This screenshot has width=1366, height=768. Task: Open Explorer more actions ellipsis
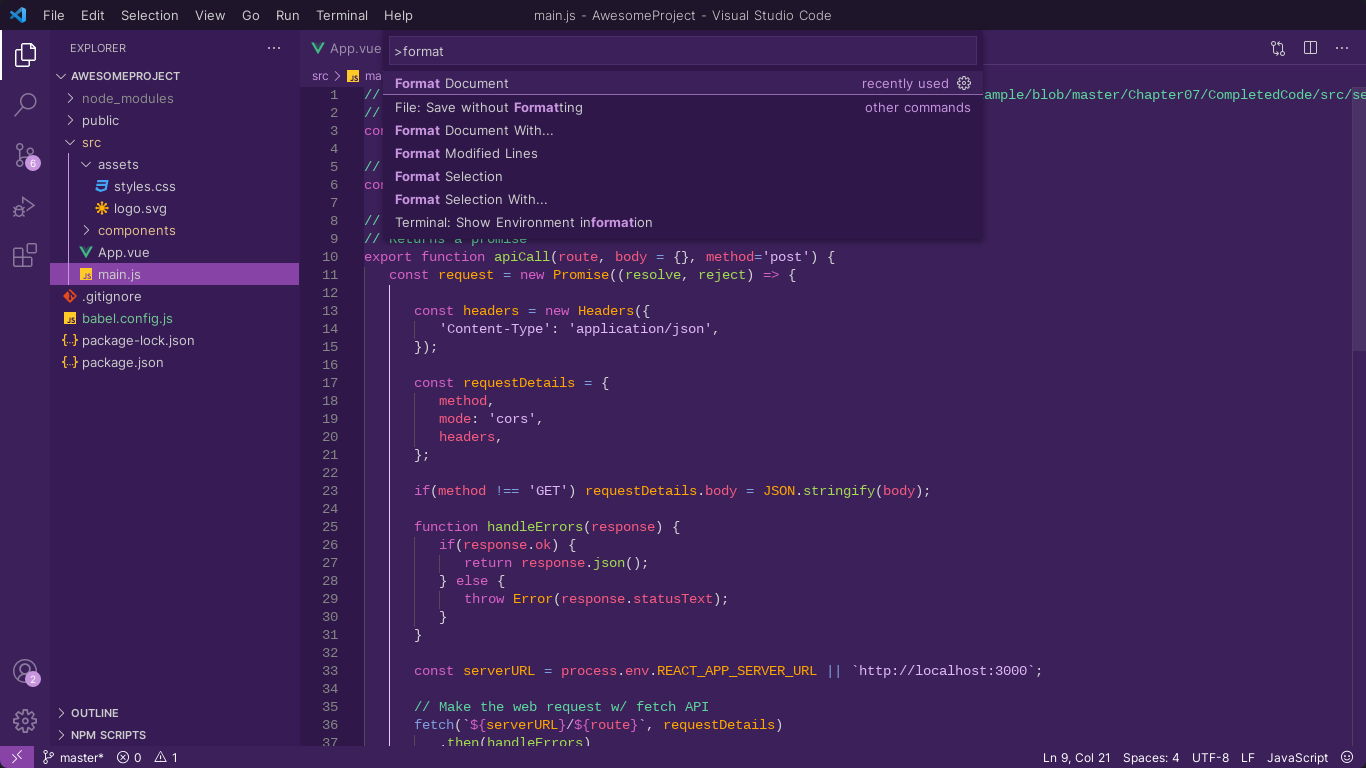pyautogui.click(x=274, y=48)
